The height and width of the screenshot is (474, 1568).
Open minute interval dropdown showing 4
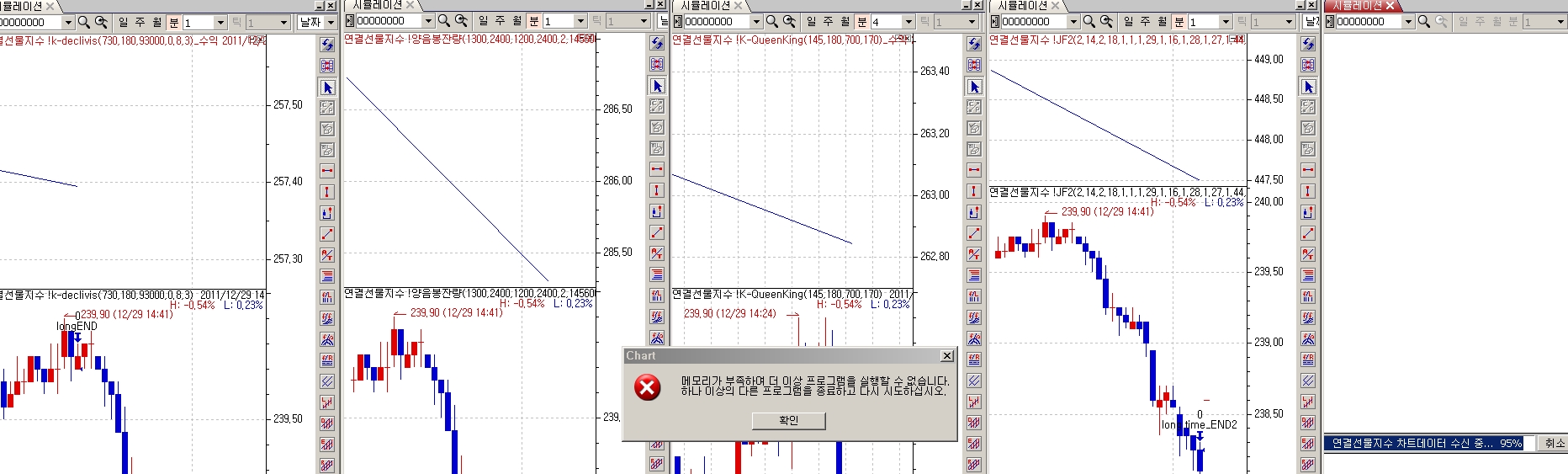click(x=908, y=21)
